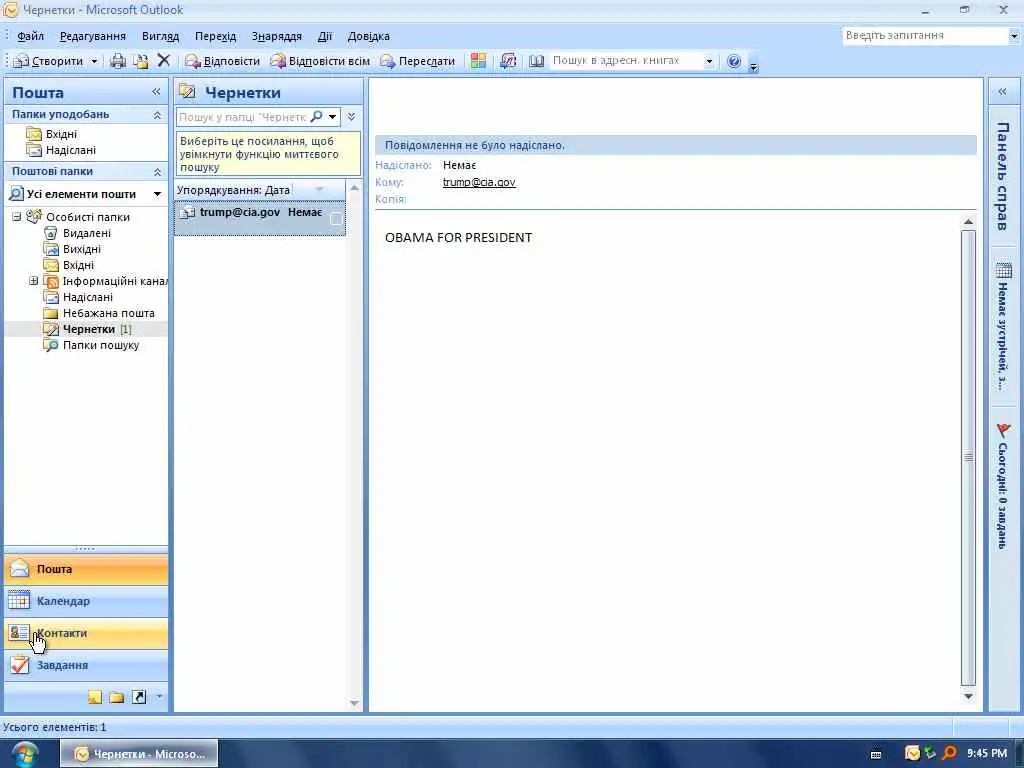Collapse the Особисті папки tree node
The height and width of the screenshot is (768, 1024).
17,217
